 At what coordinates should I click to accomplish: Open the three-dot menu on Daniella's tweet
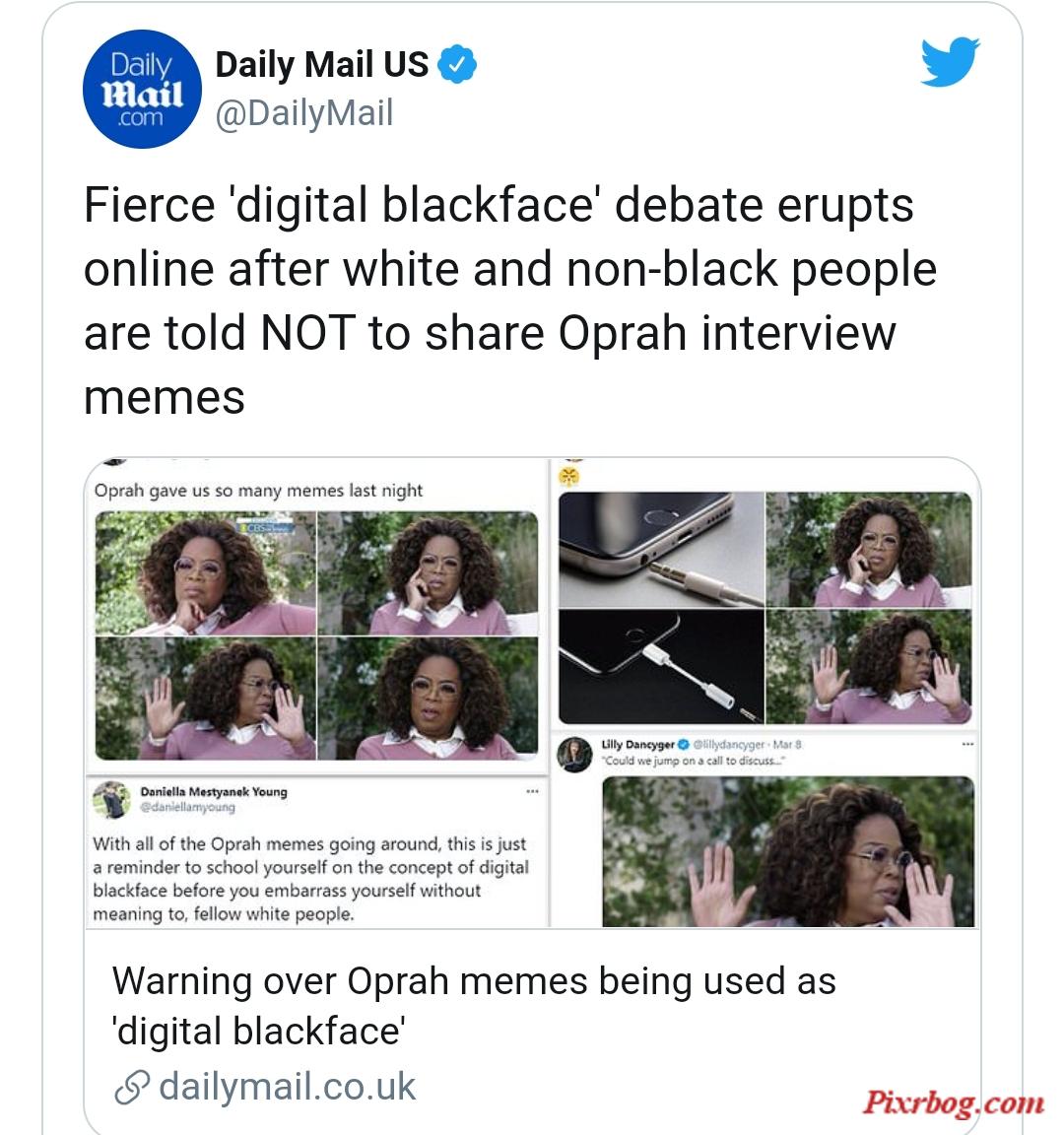tap(533, 791)
